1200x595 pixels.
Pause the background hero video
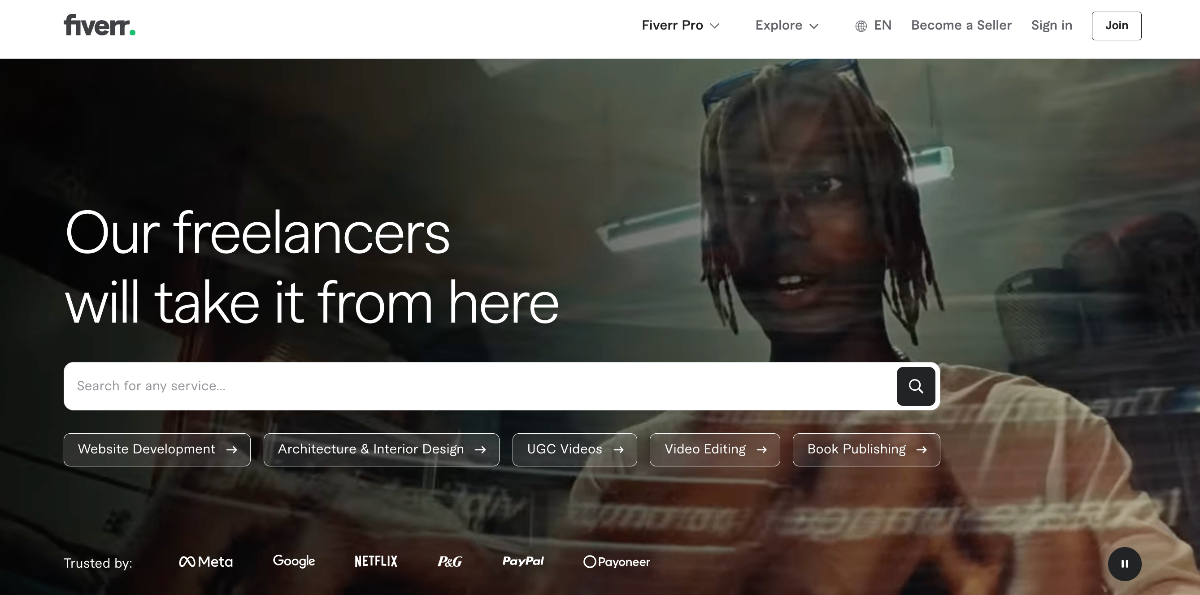point(1124,564)
